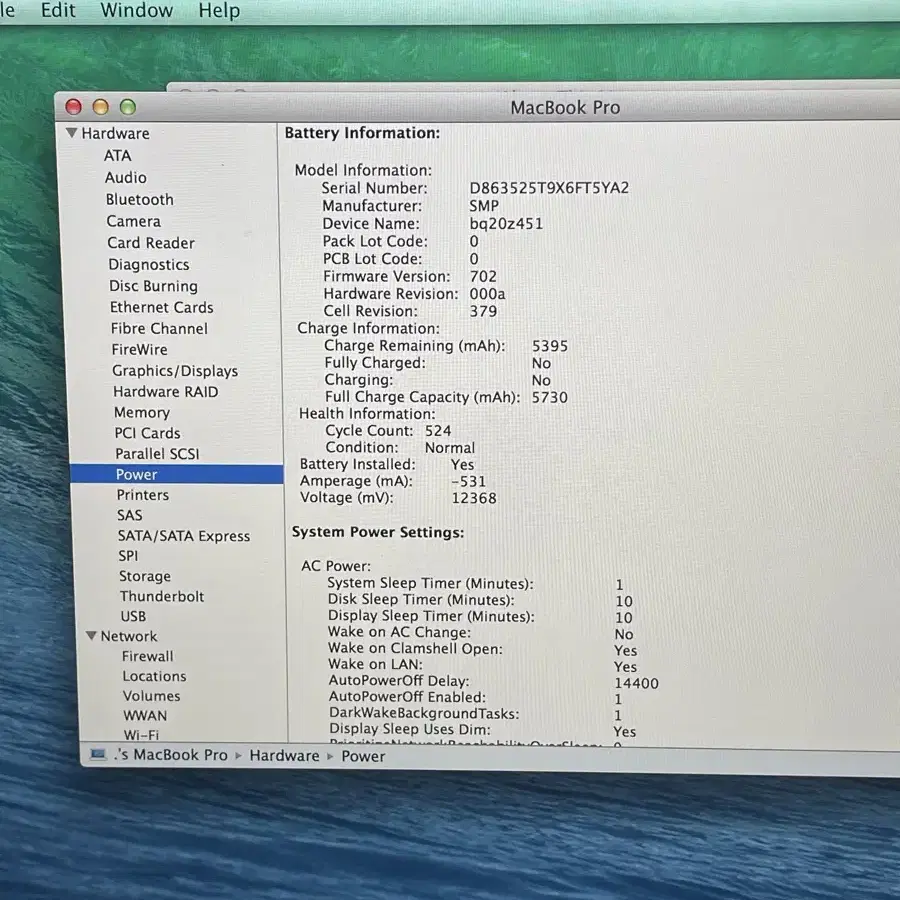Select Hardware RAID in the sidebar

[166, 391]
